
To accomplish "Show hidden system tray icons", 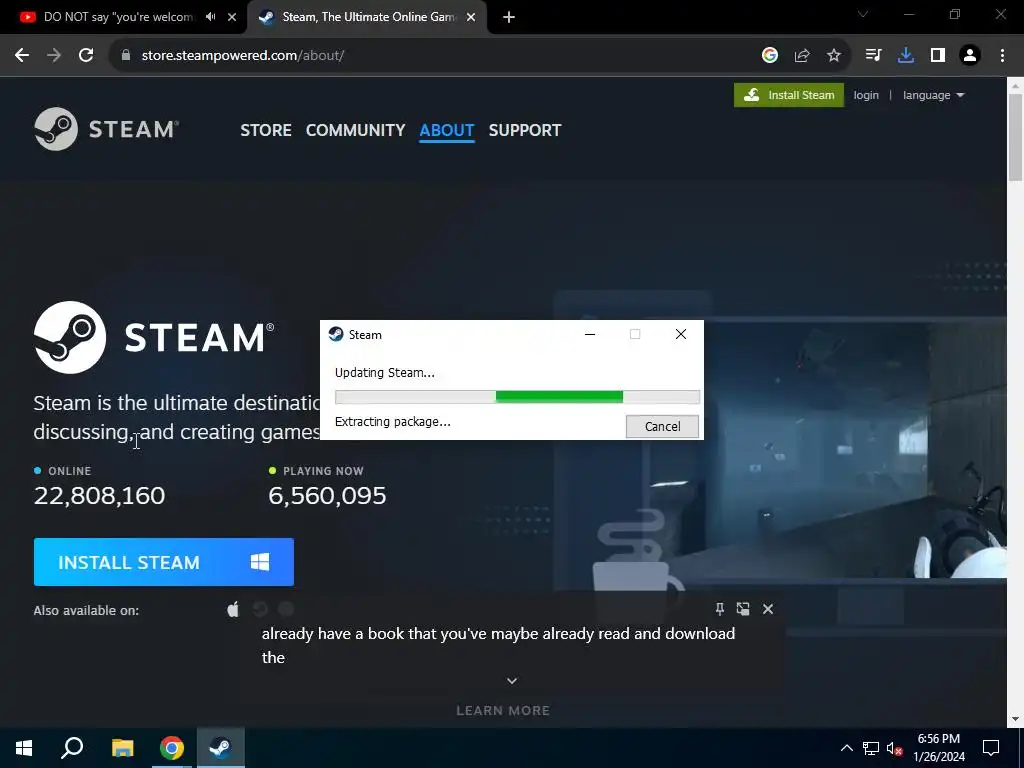I will click(846, 748).
